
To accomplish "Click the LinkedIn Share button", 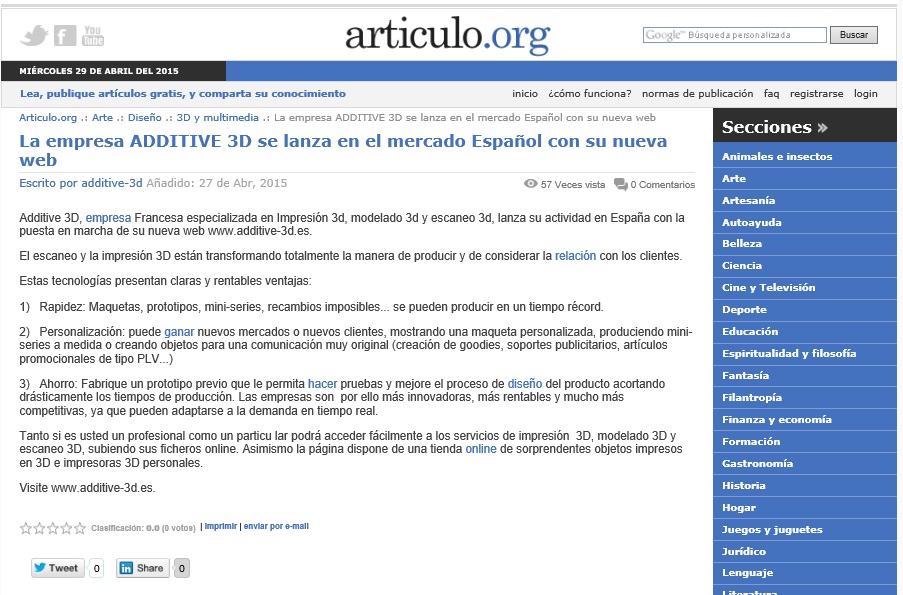I will 143,568.
